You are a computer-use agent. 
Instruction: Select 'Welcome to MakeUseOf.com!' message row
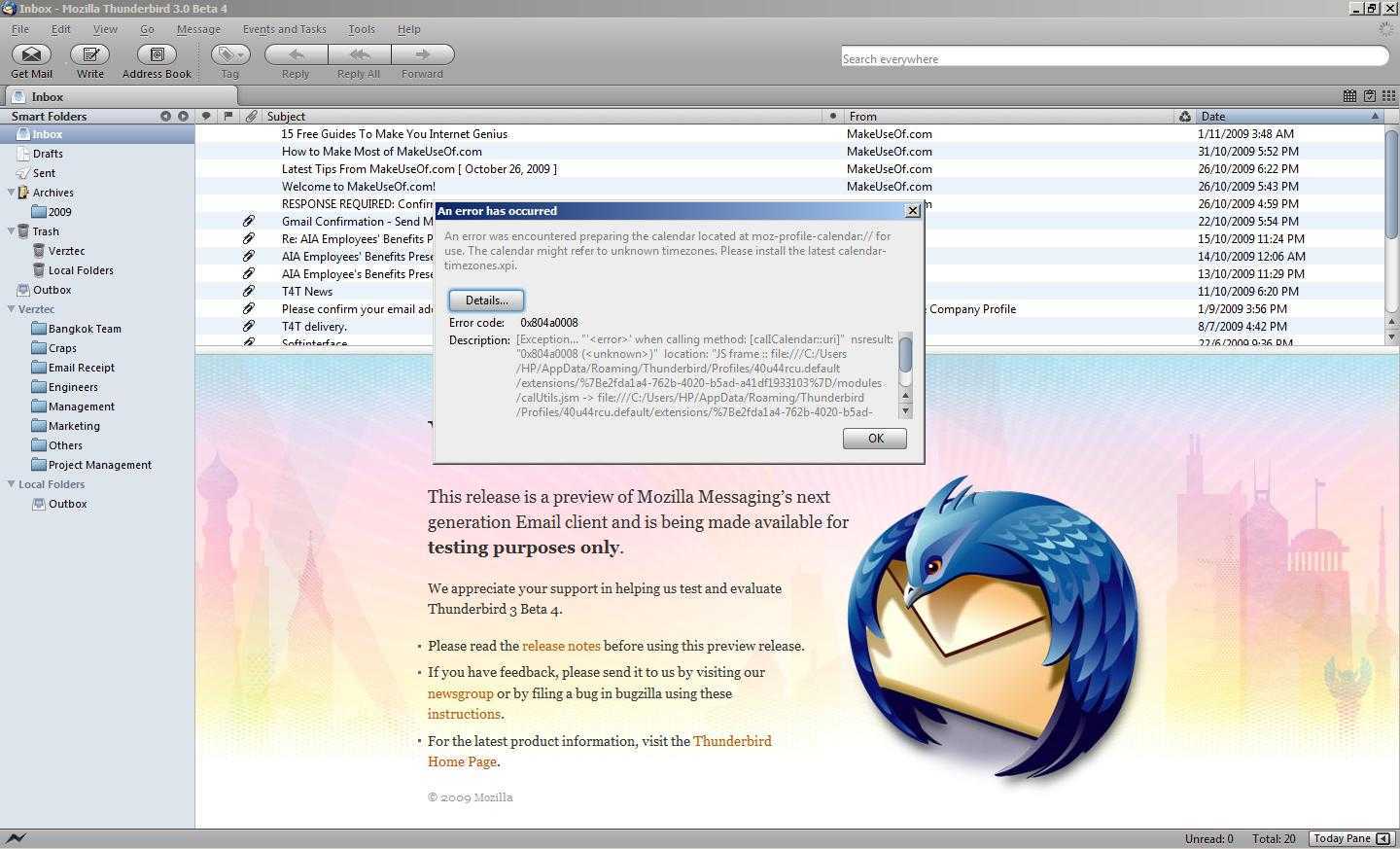click(x=789, y=186)
